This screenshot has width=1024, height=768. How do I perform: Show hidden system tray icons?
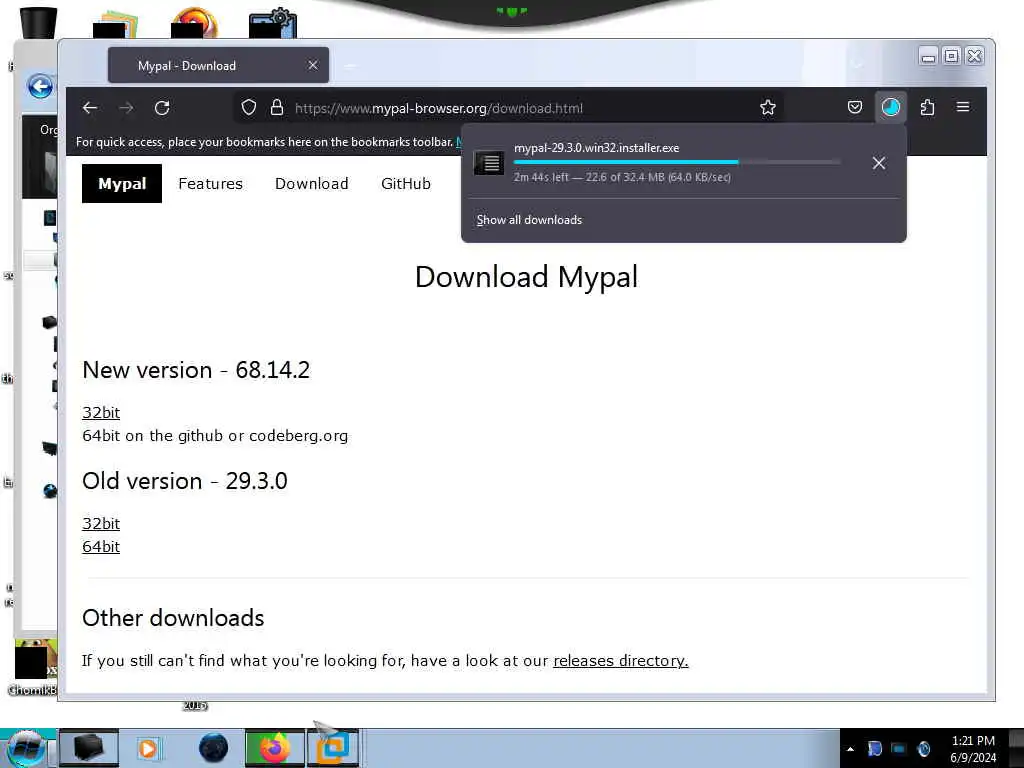point(850,749)
